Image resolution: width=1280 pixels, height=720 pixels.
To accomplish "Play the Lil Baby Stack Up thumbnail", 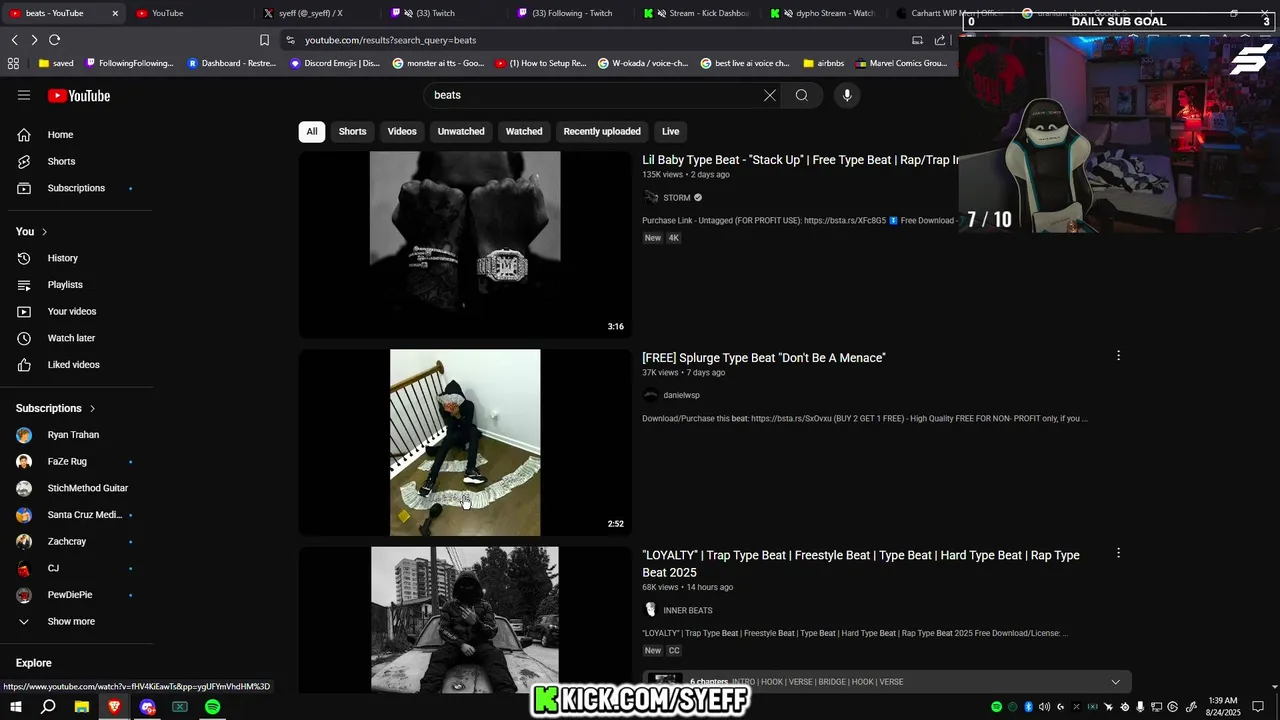I will click(x=465, y=245).
